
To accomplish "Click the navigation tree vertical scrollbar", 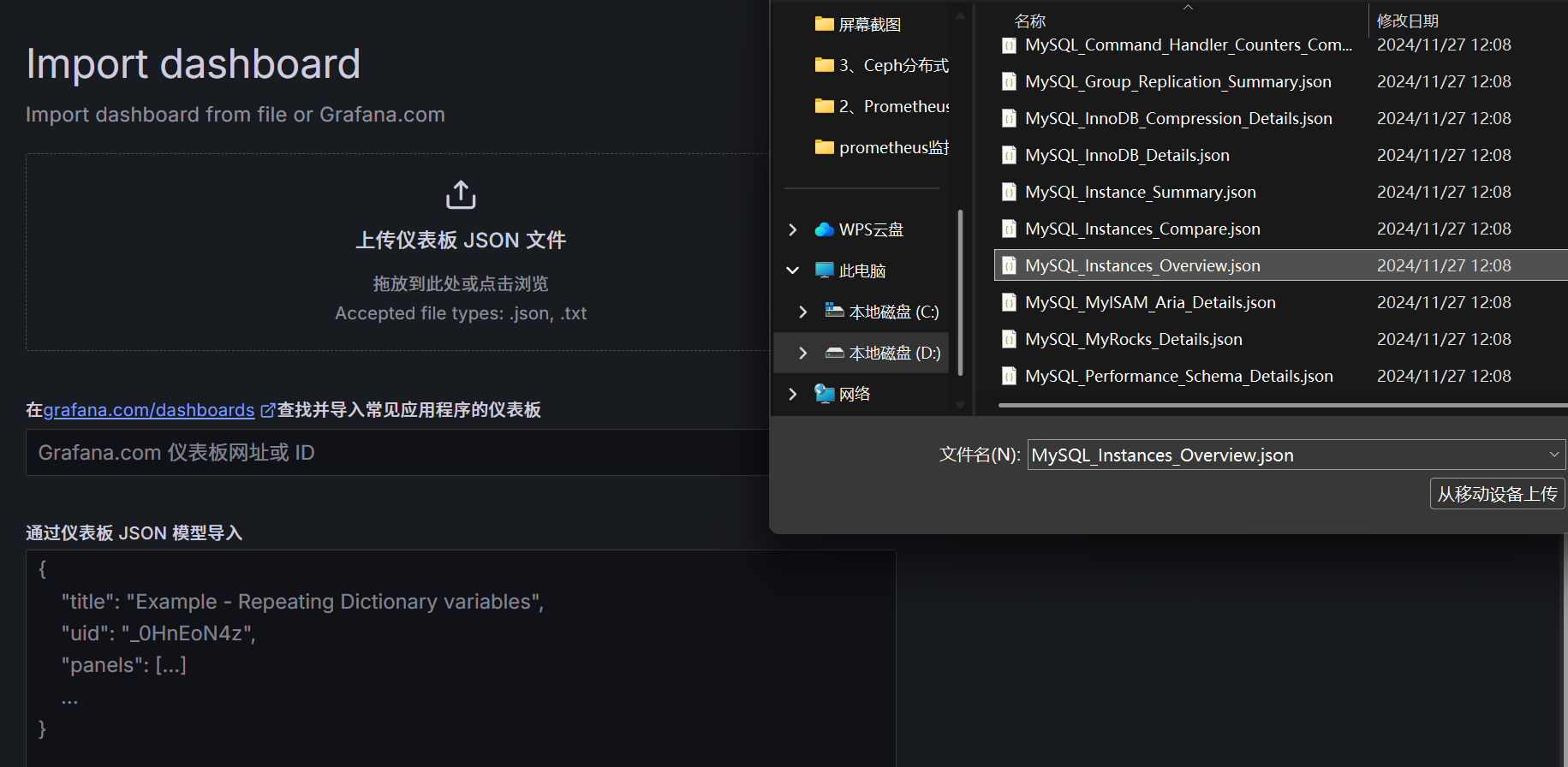I will pyautogui.click(x=960, y=292).
